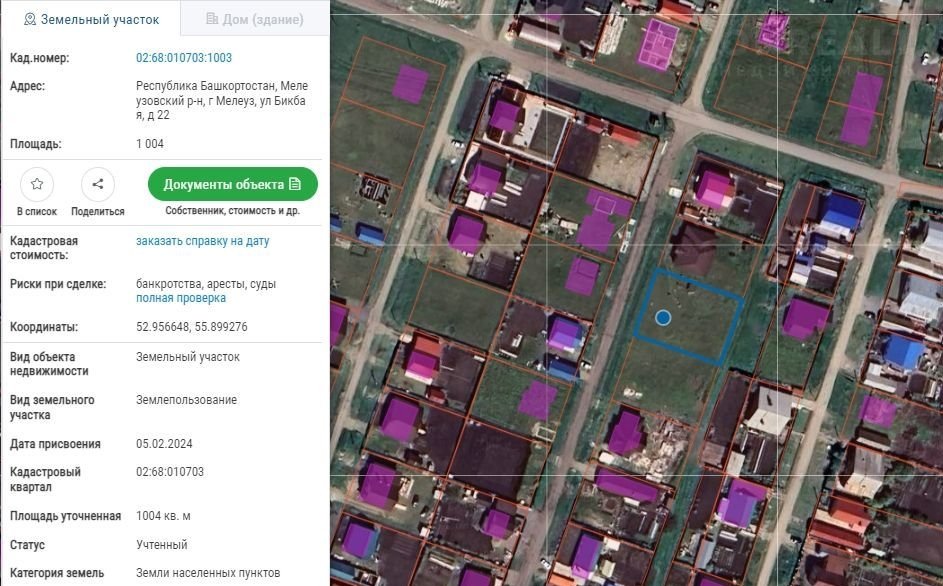Click the star icon to add to list
This screenshot has width=943, height=586.
[37, 184]
